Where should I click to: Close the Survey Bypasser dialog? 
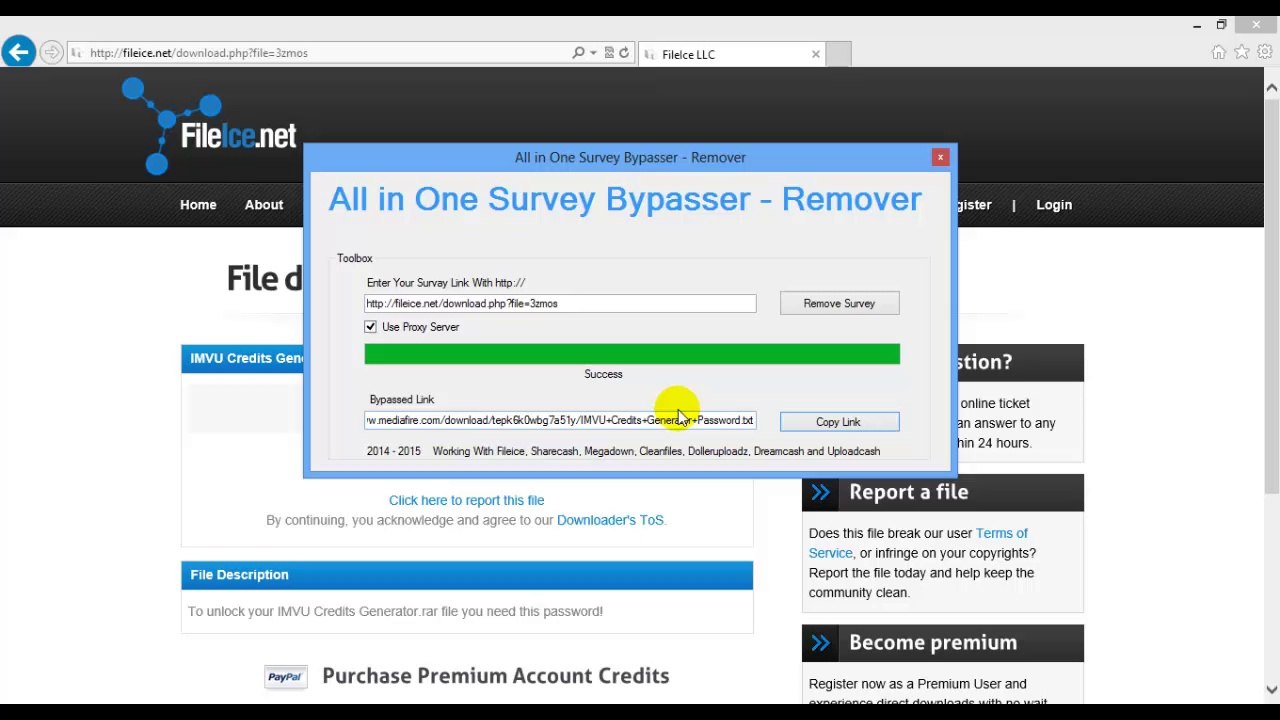(940, 157)
